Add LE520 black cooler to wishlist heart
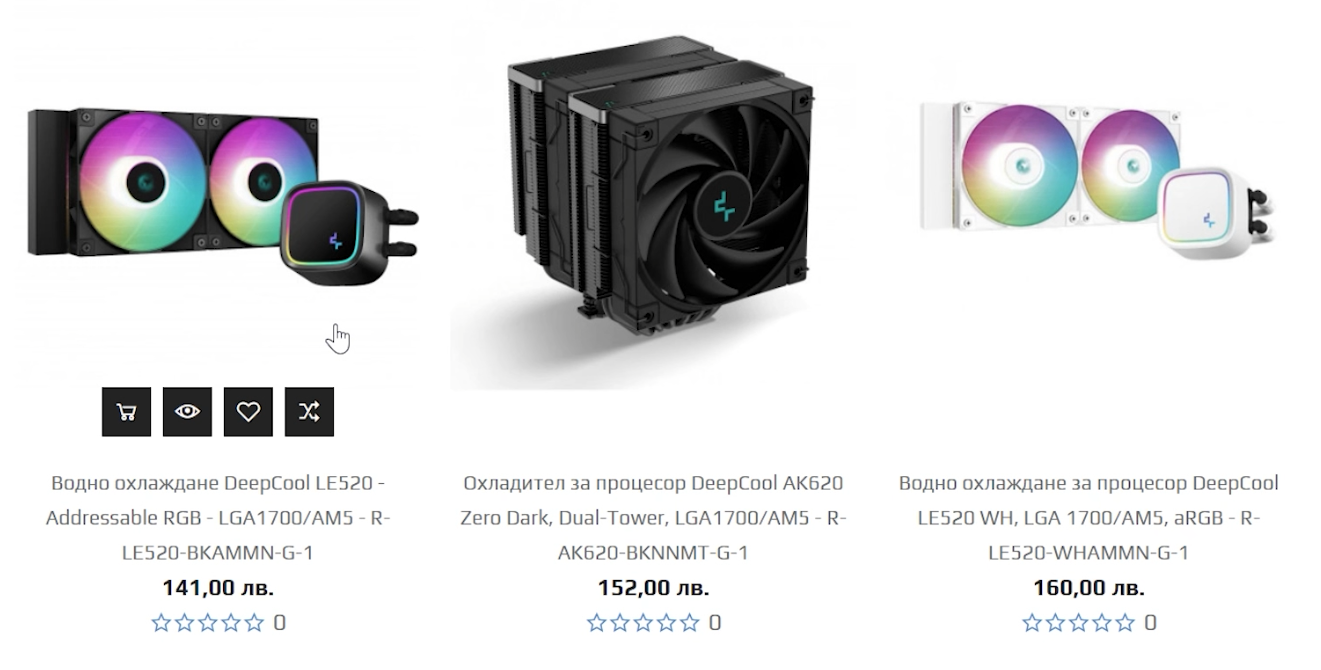This screenshot has height=670, width=1321. click(x=248, y=411)
